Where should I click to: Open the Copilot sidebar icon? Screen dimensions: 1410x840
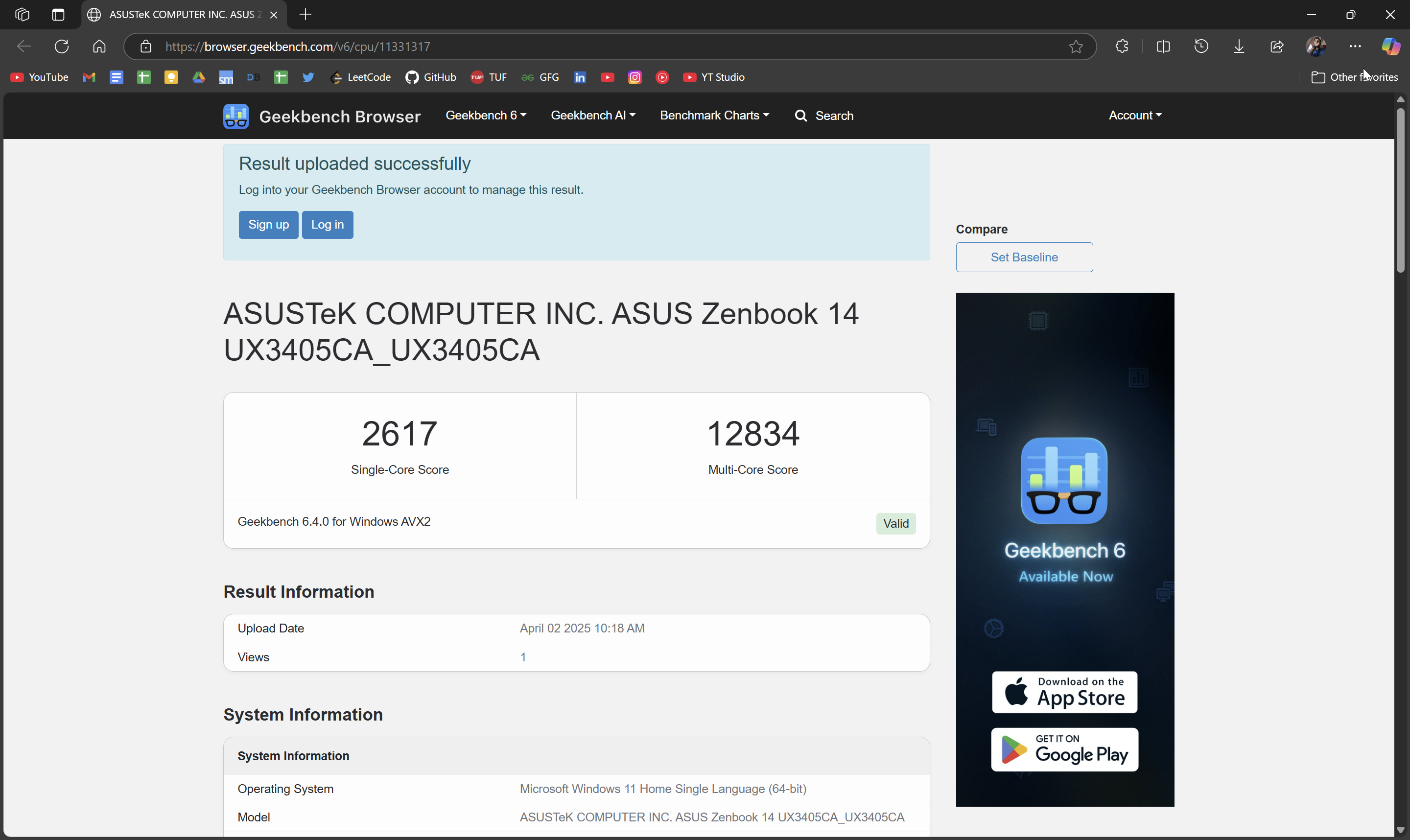click(1391, 47)
